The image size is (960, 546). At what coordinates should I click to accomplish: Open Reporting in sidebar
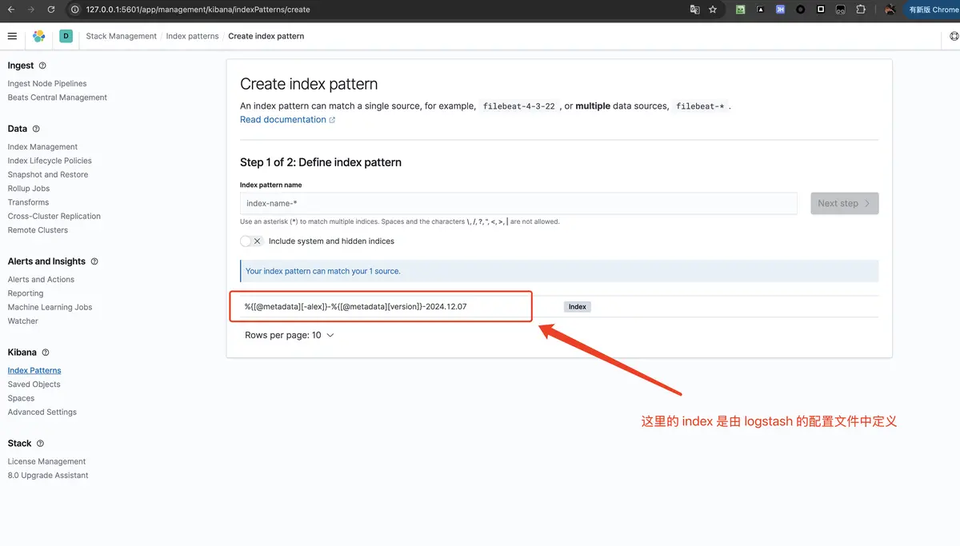(x=25, y=293)
